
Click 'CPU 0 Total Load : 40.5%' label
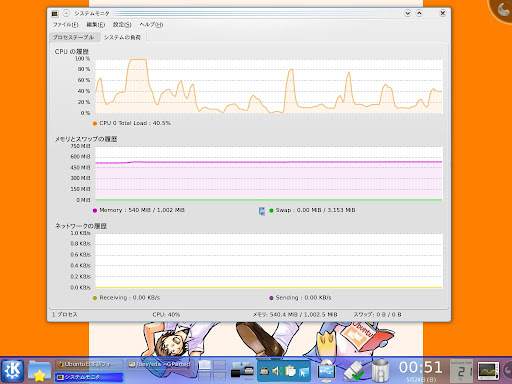(135, 123)
